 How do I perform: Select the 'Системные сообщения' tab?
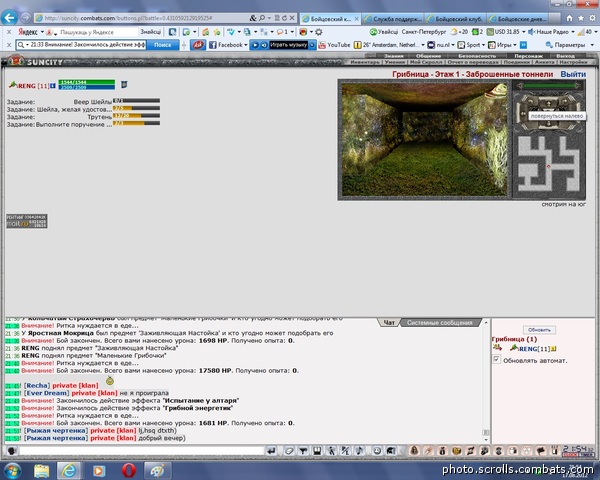(x=440, y=323)
